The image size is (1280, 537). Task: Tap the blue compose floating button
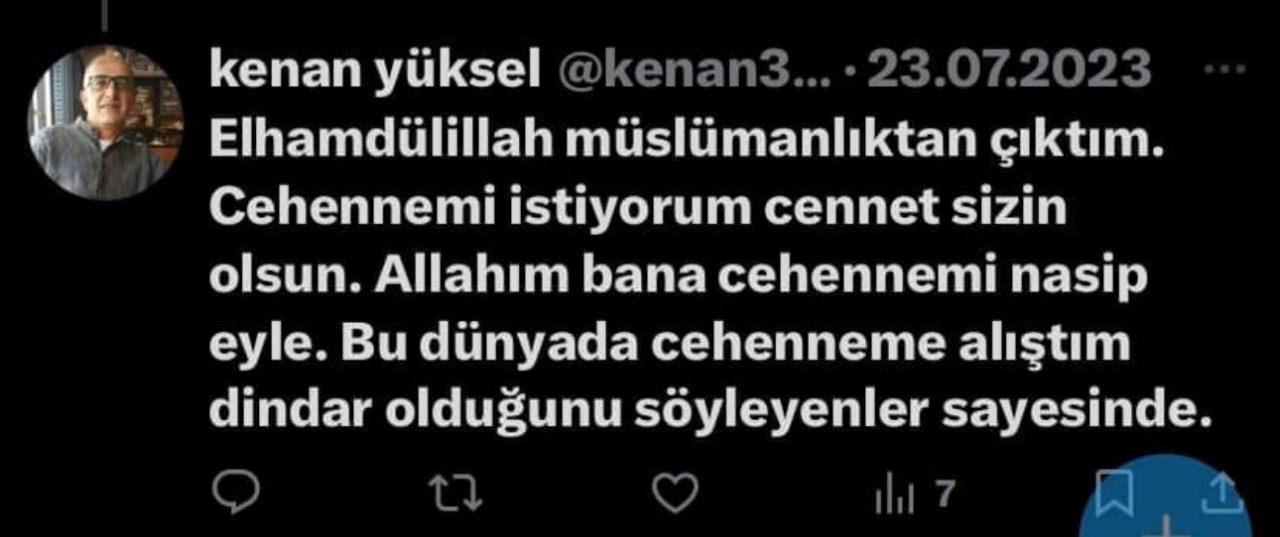click(x=1166, y=500)
